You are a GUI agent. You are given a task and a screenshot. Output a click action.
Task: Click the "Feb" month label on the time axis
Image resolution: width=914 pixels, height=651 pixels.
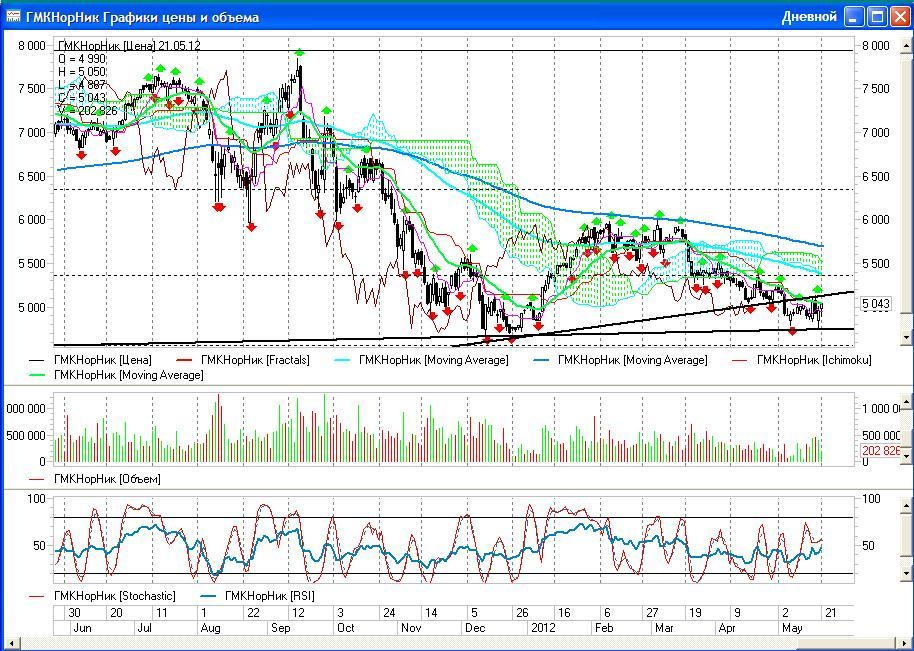click(604, 628)
